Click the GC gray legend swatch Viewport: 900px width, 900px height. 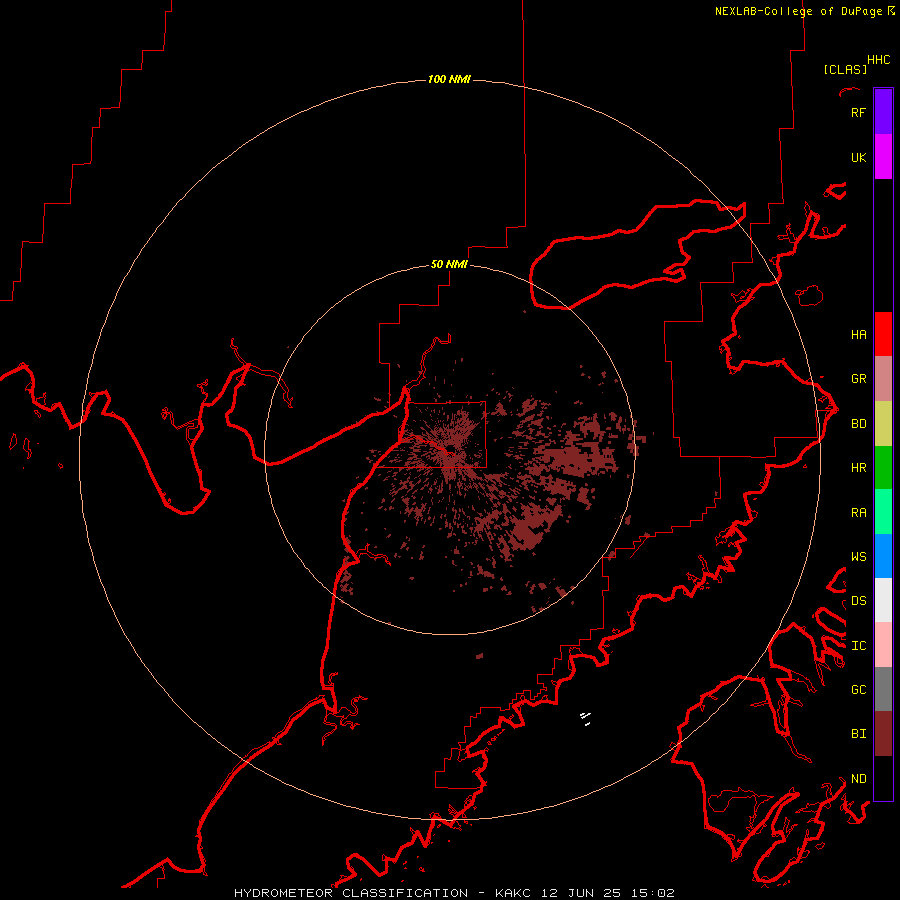tap(883, 689)
